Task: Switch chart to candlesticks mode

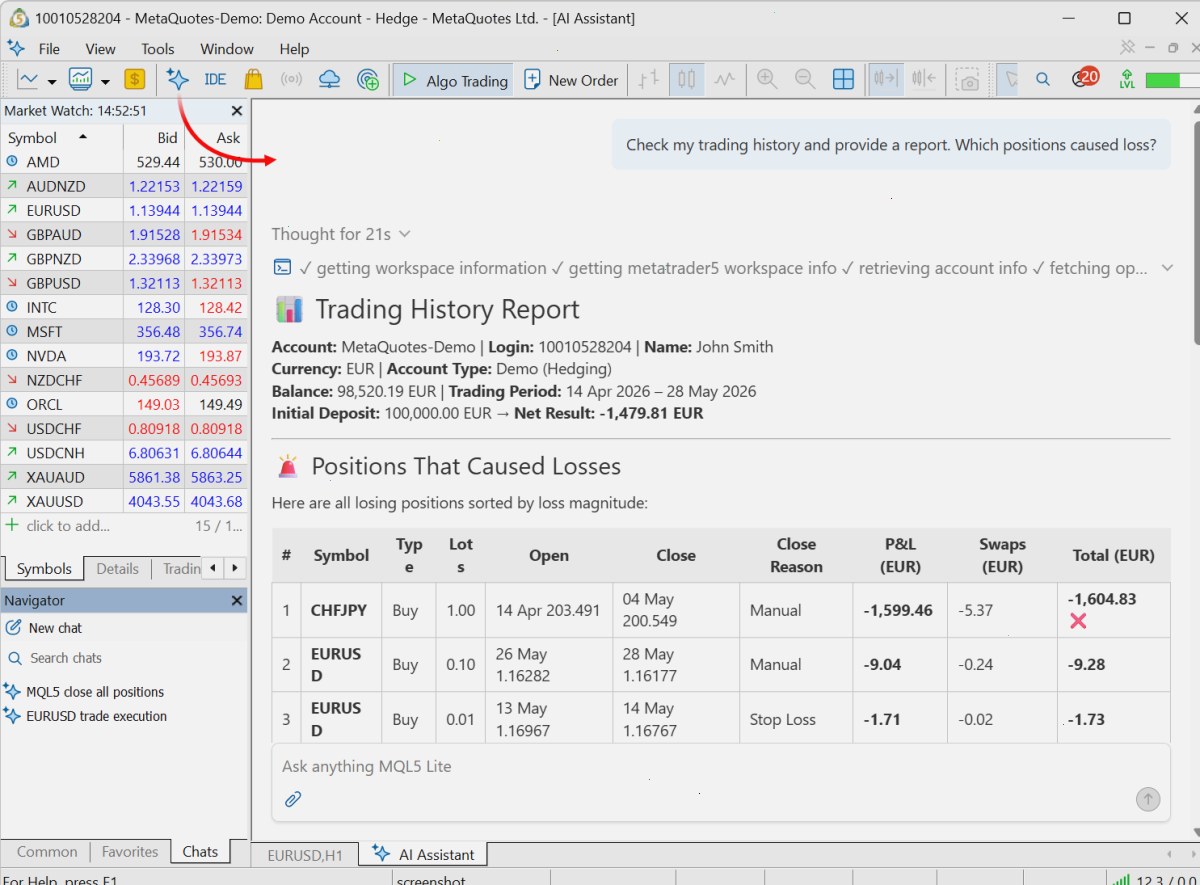Action: pos(687,80)
